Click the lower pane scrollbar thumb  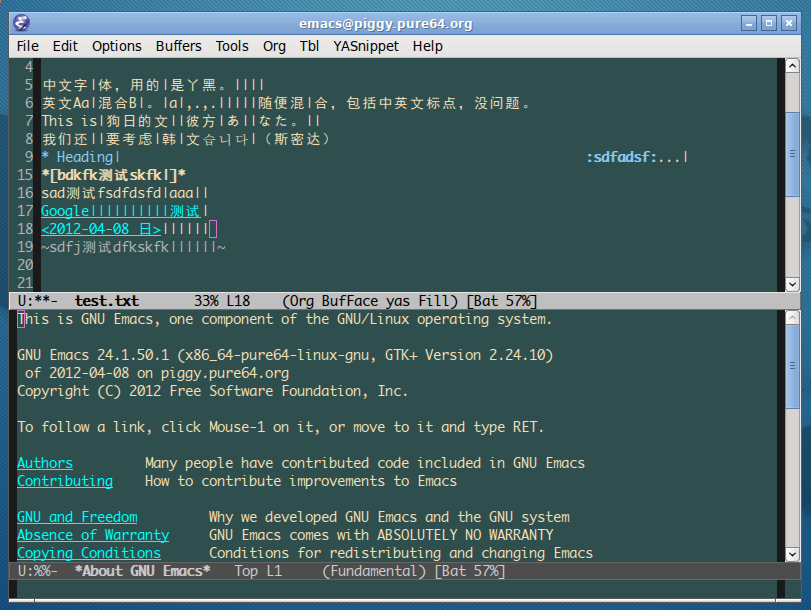(x=792, y=366)
